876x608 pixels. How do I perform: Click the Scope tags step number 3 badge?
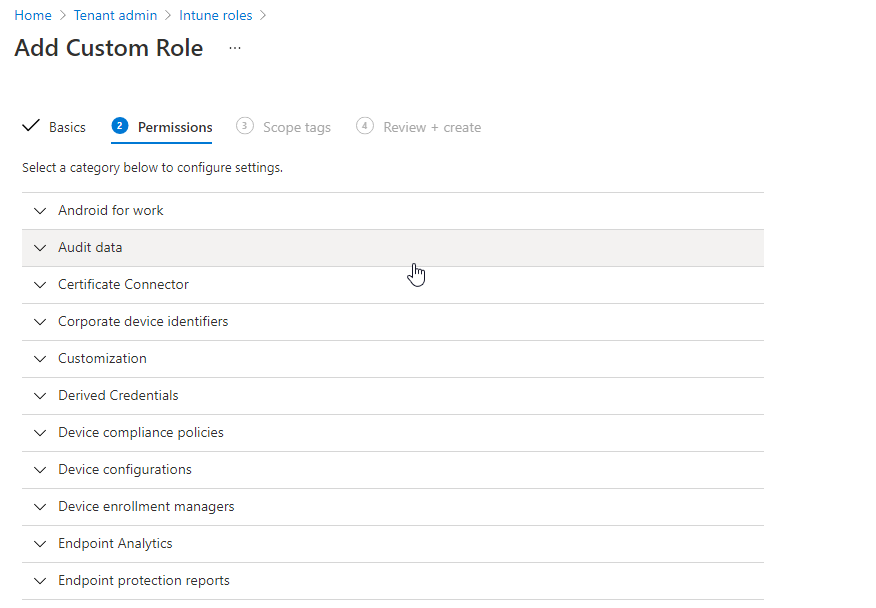click(245, 126)
